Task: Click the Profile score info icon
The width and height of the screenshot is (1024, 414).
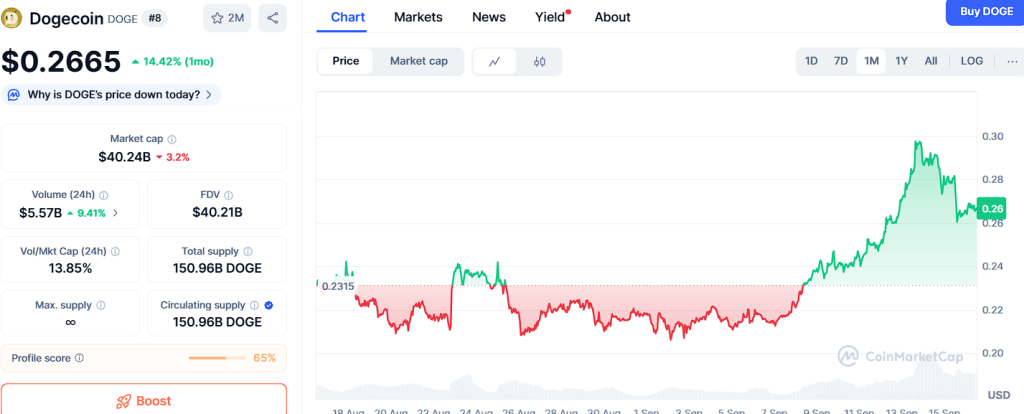Action: click(79, 358)
